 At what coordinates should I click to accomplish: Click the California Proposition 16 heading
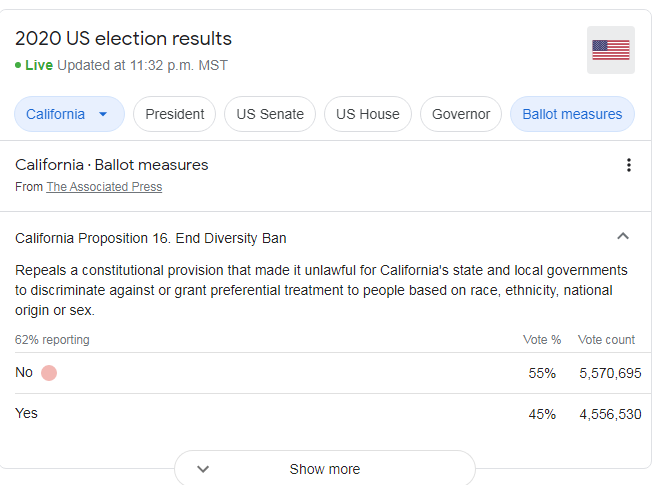click(x=150, y=238)
